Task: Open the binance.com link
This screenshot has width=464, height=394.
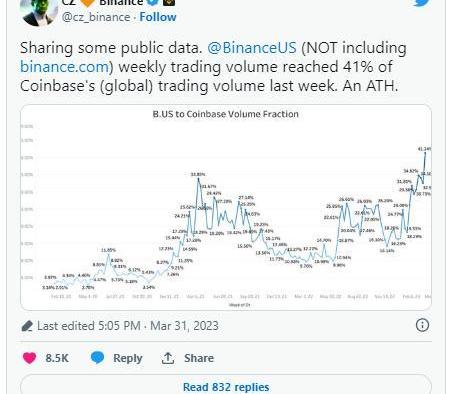Action: point(65,67)
